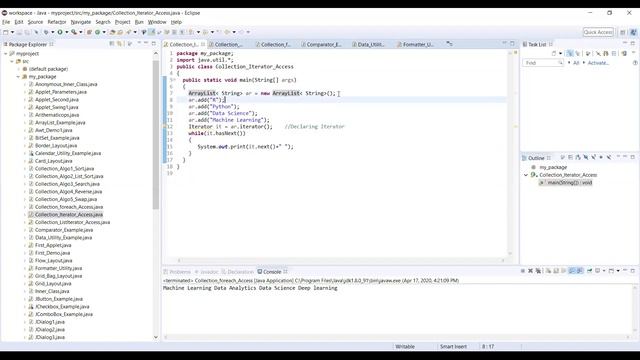Minimize the editor area
Image resolution: width=640 pixels, height=360 pixels.
point(504,43)
